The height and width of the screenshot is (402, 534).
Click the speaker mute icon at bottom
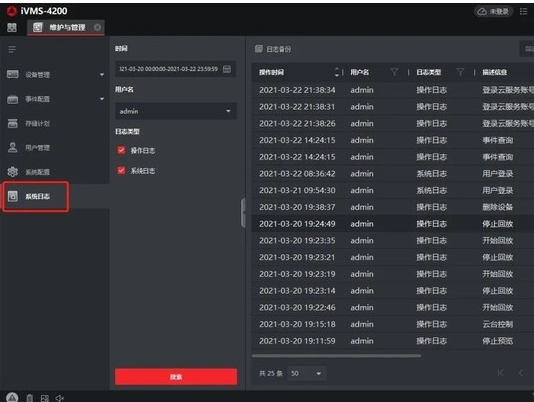pyautogui.click(x=60, y=398)
